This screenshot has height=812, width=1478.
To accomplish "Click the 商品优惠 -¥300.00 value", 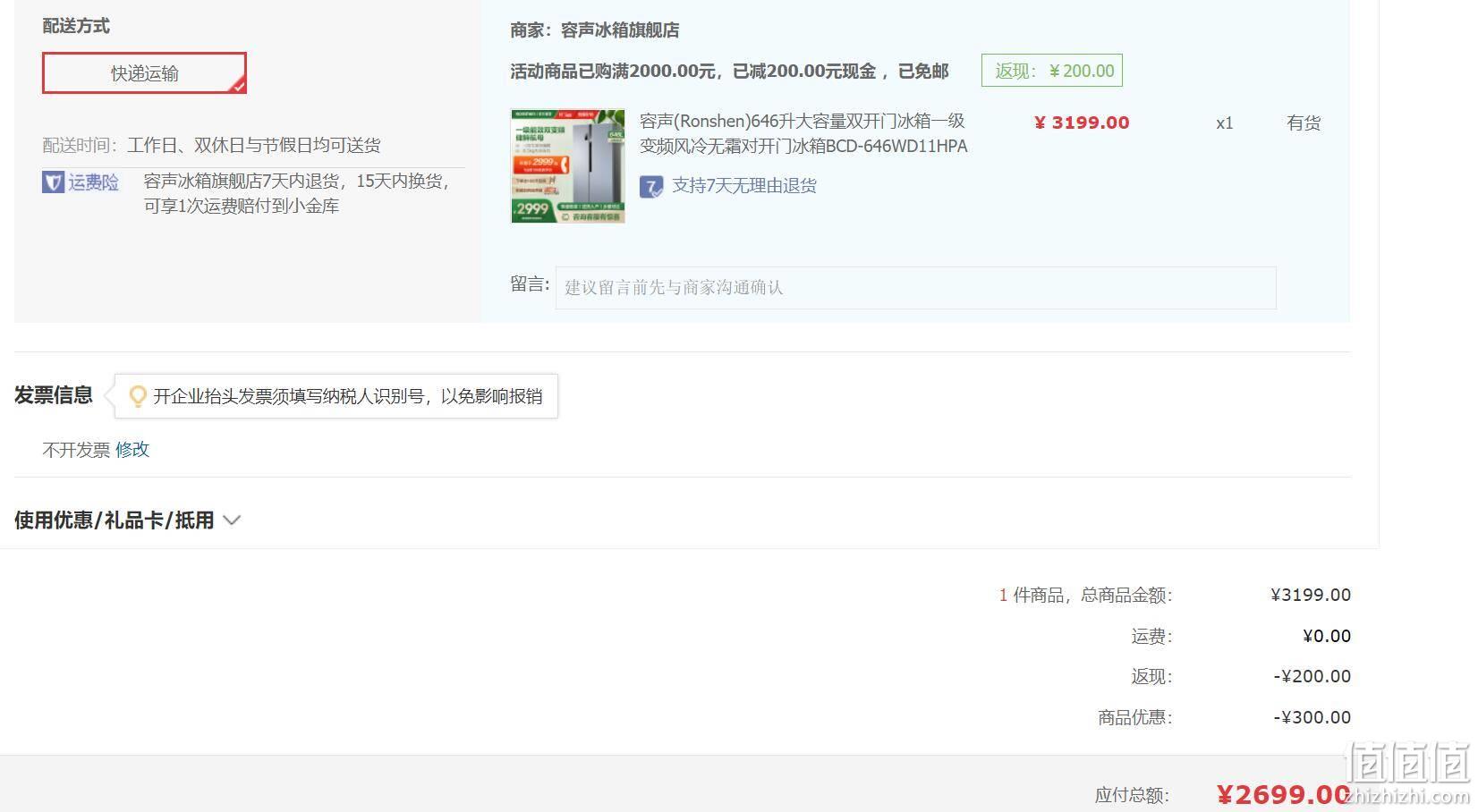I will [x=1312, y=717].
